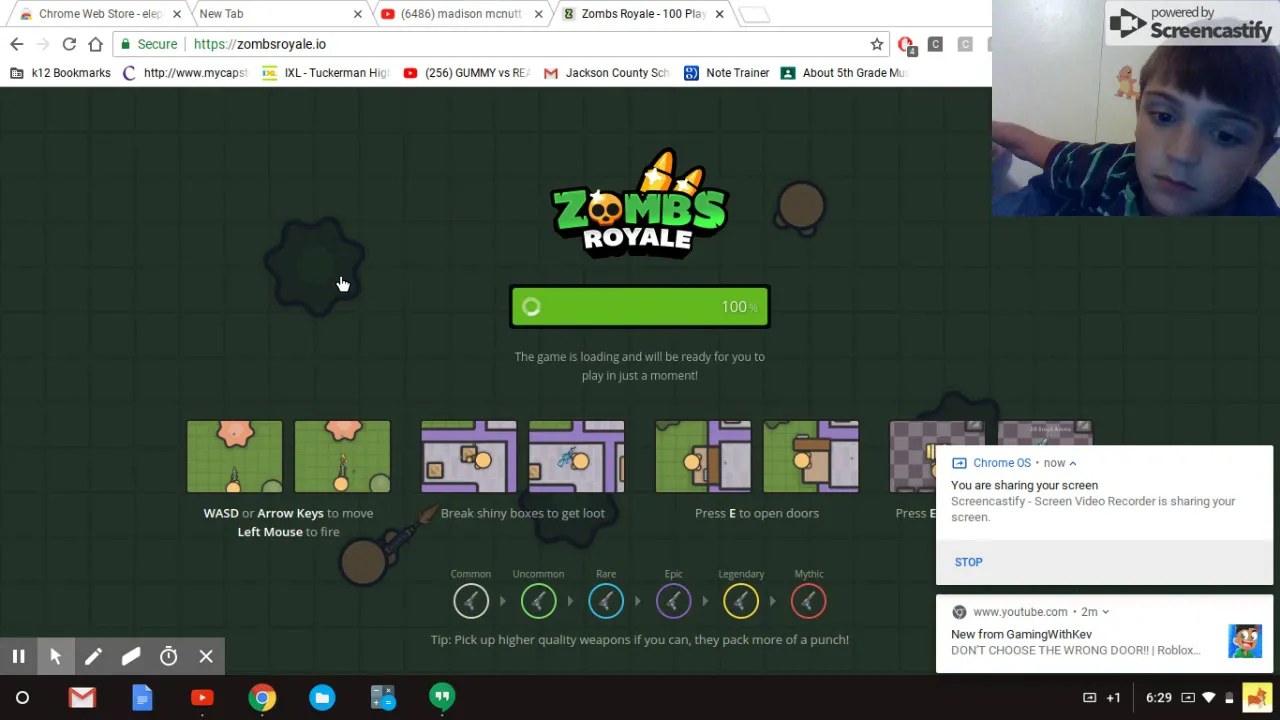This screenshot has height=720, width=1280.
Task: Open Google Docs from the shelf
Action: [142, 698]
